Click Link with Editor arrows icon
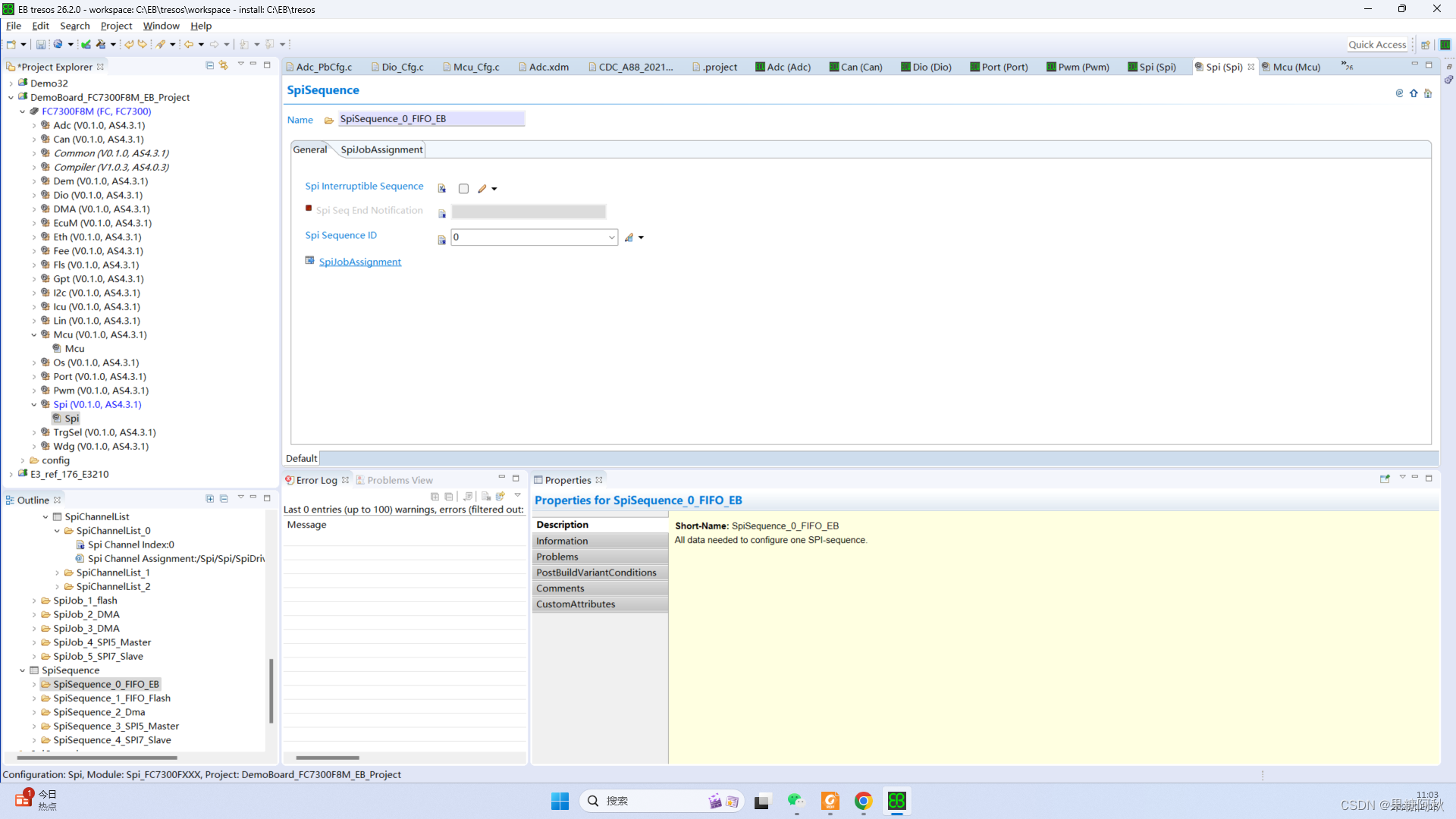The height and width of the screenshot is (819, 1456). [224, 66]
